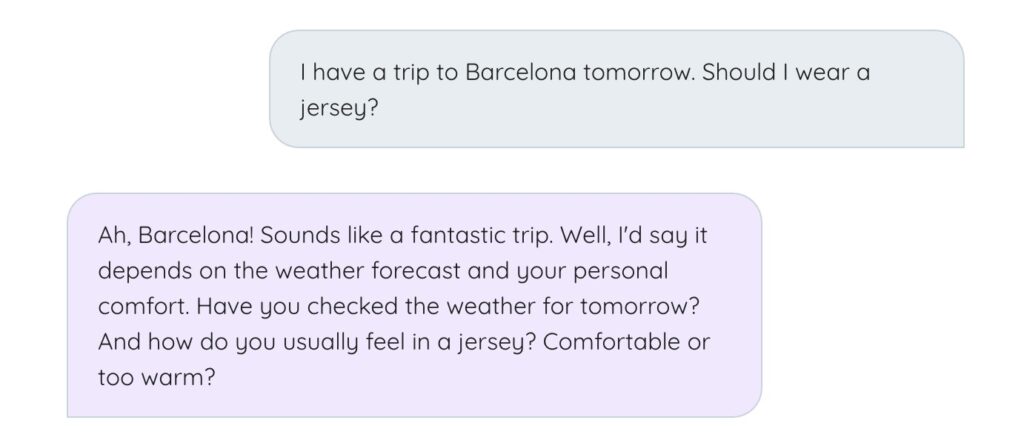This screenshot has height=440, width=1024.
Task: Click "Should I wear a" in the user message
Action: click(x=786, y=72)
